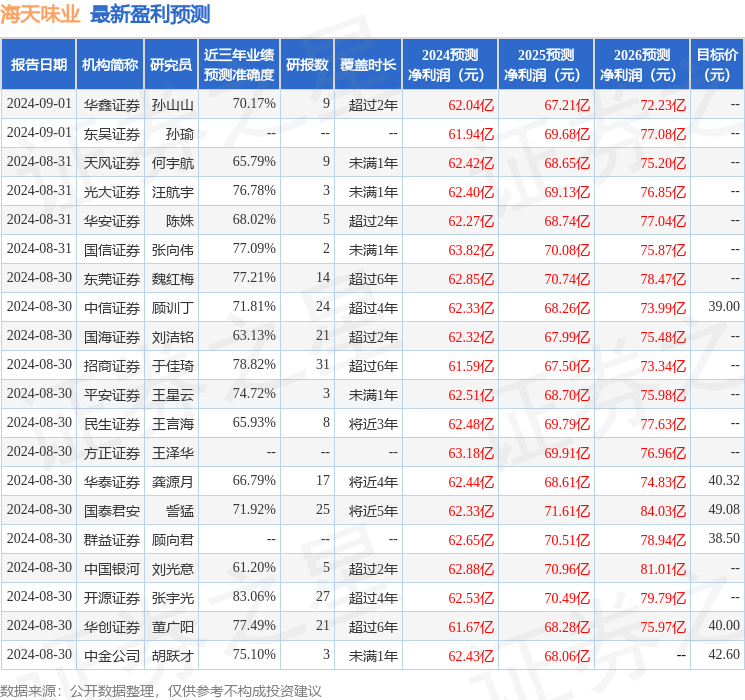Select the 中国银河 institution cell
The image size is (745, 700).
click(x=112, y=569)
